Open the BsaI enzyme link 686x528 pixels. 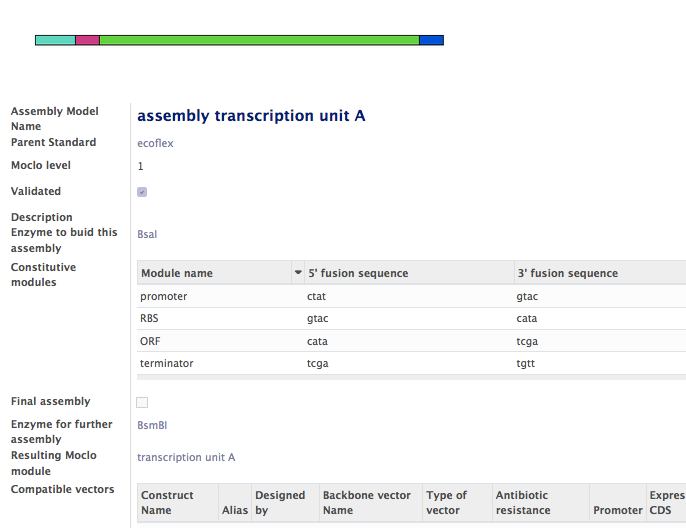point(147,234)
